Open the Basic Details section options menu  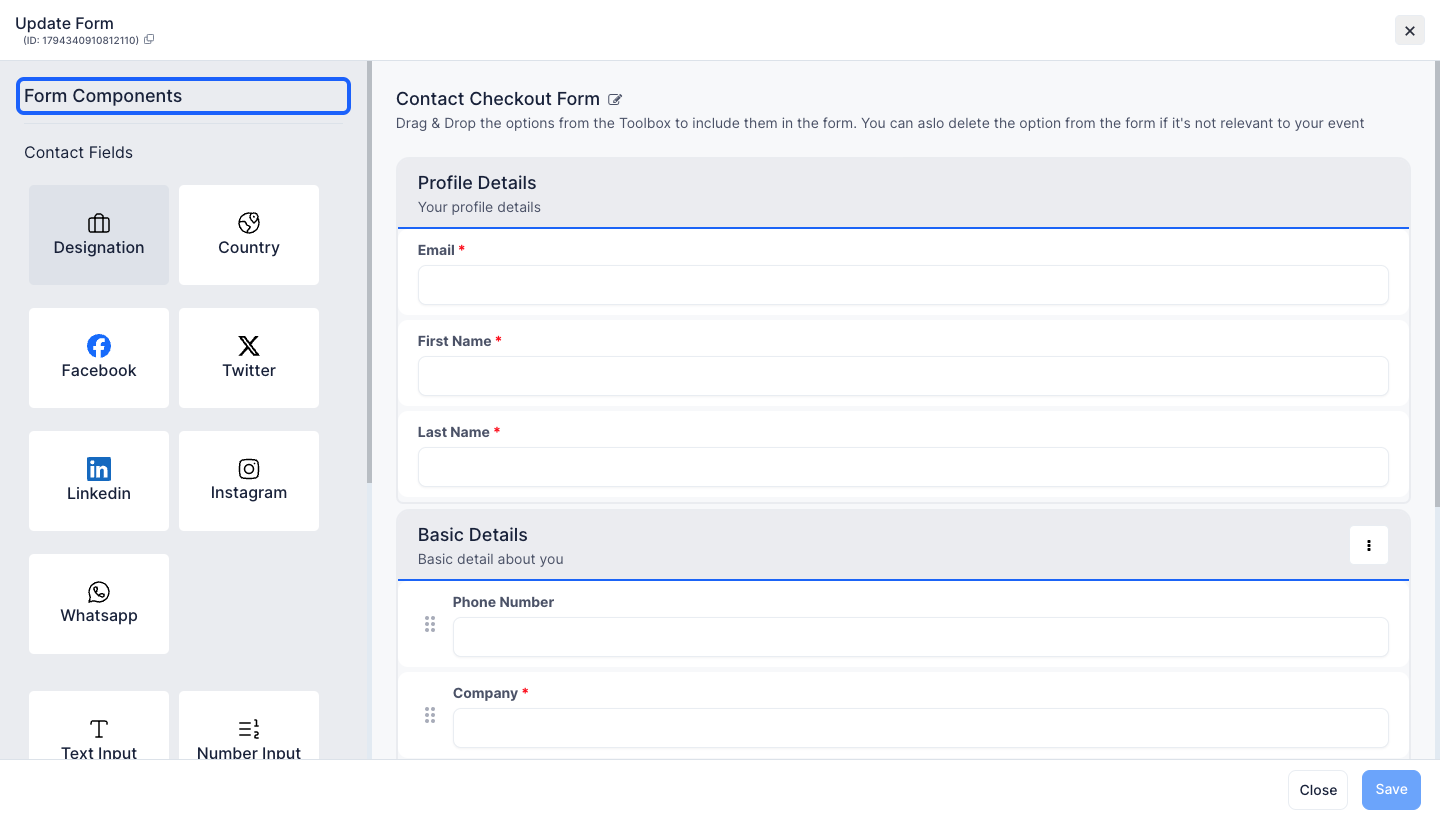point(1369,545)
